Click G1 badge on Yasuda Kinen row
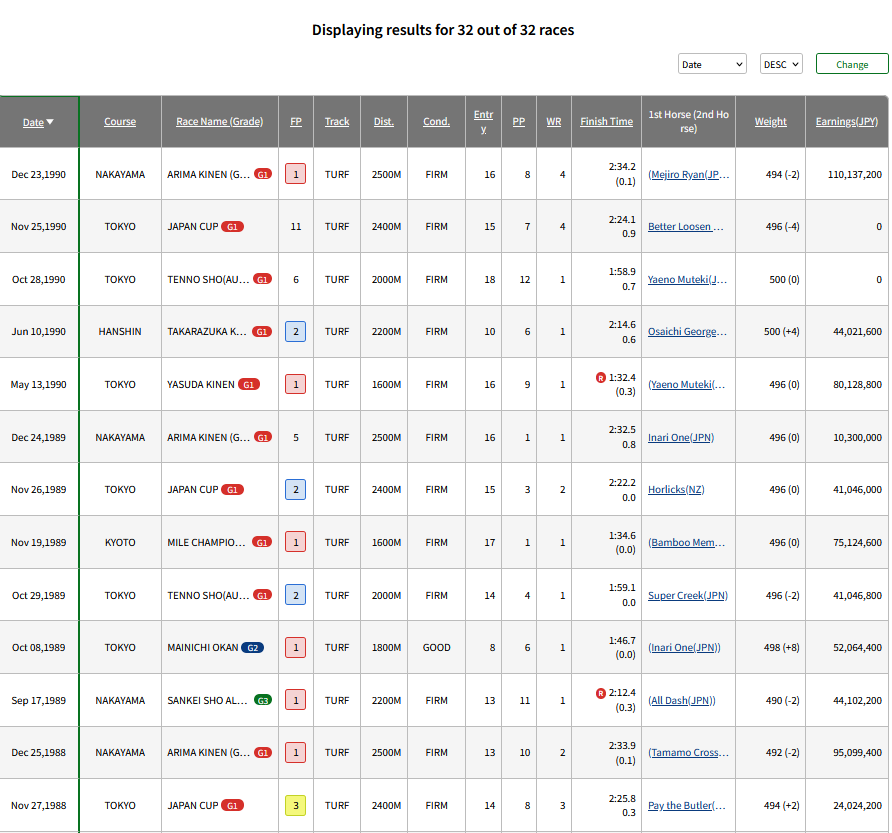892x833 pixels. click(x=249, y=385)
